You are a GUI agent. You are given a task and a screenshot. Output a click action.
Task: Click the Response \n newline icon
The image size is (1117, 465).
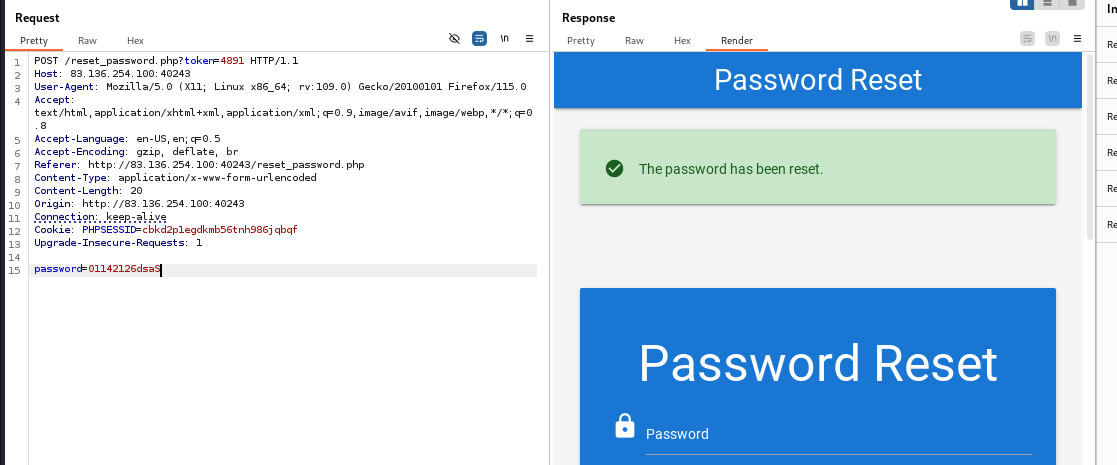tap(1052, 38)
